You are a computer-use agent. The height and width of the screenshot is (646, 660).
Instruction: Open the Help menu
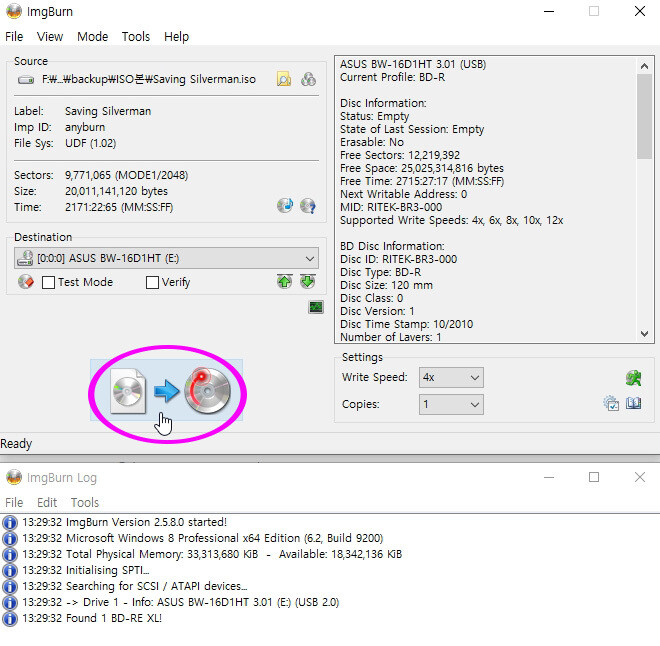(x=176, y=37)
